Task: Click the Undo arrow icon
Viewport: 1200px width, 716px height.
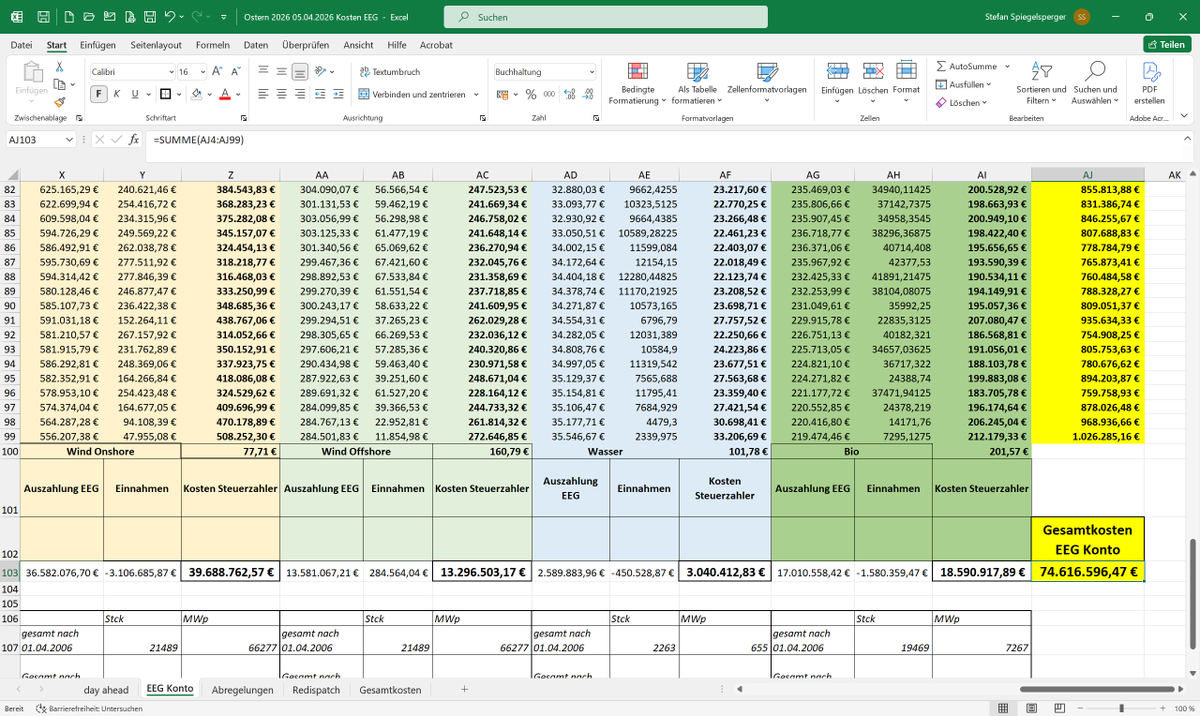Action: pos(170,17)
